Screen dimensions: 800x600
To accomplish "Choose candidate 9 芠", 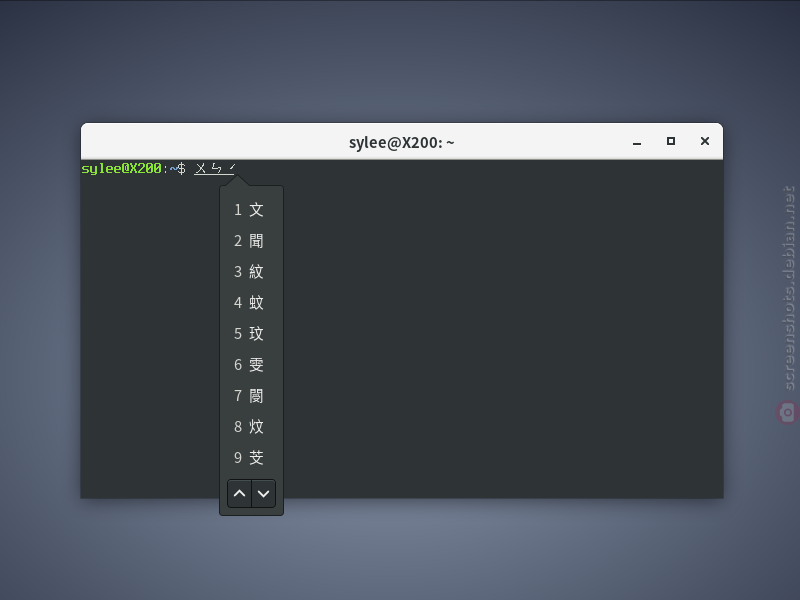I will [251, 458].
